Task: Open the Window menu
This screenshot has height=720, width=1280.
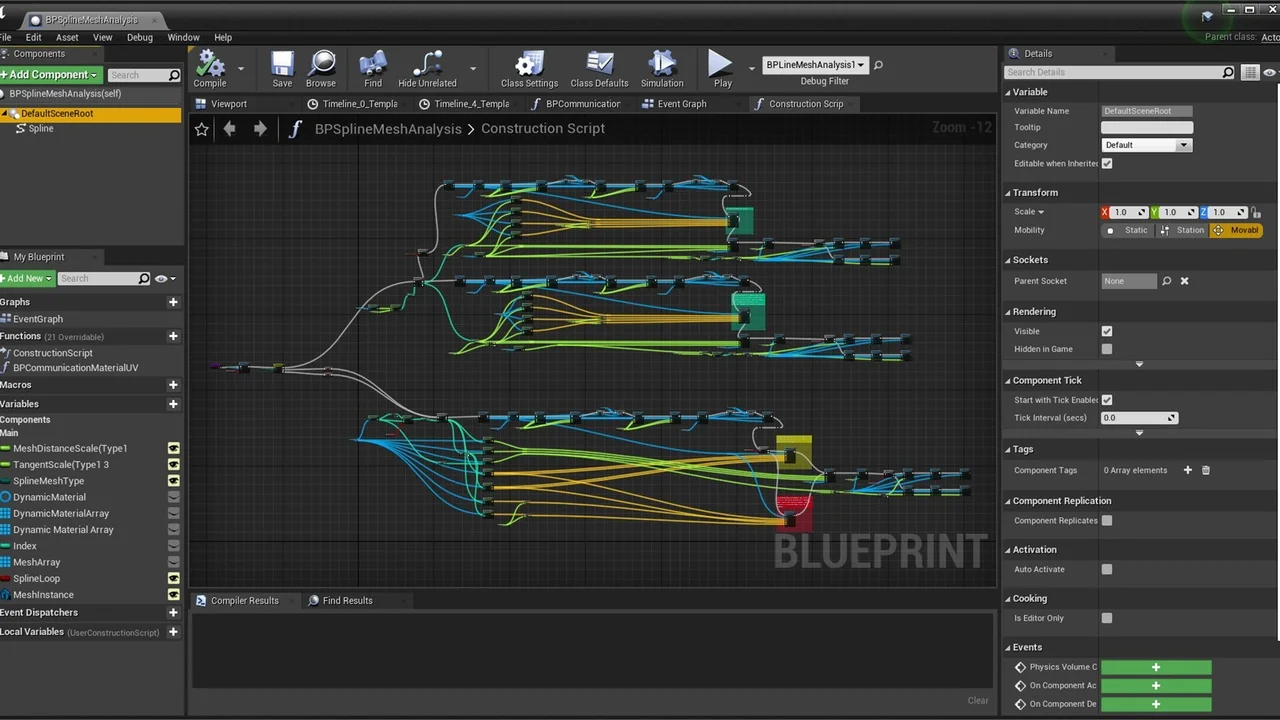Action: 183,37
